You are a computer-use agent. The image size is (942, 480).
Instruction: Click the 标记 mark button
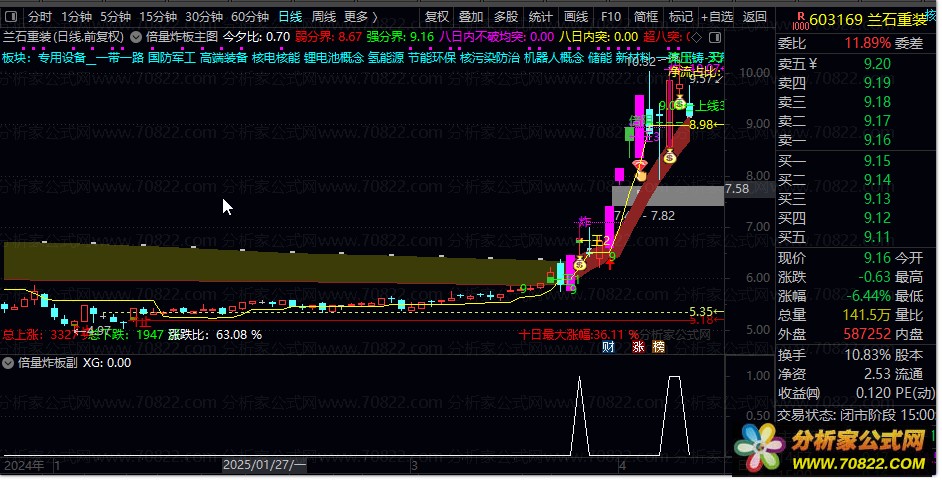681,17
